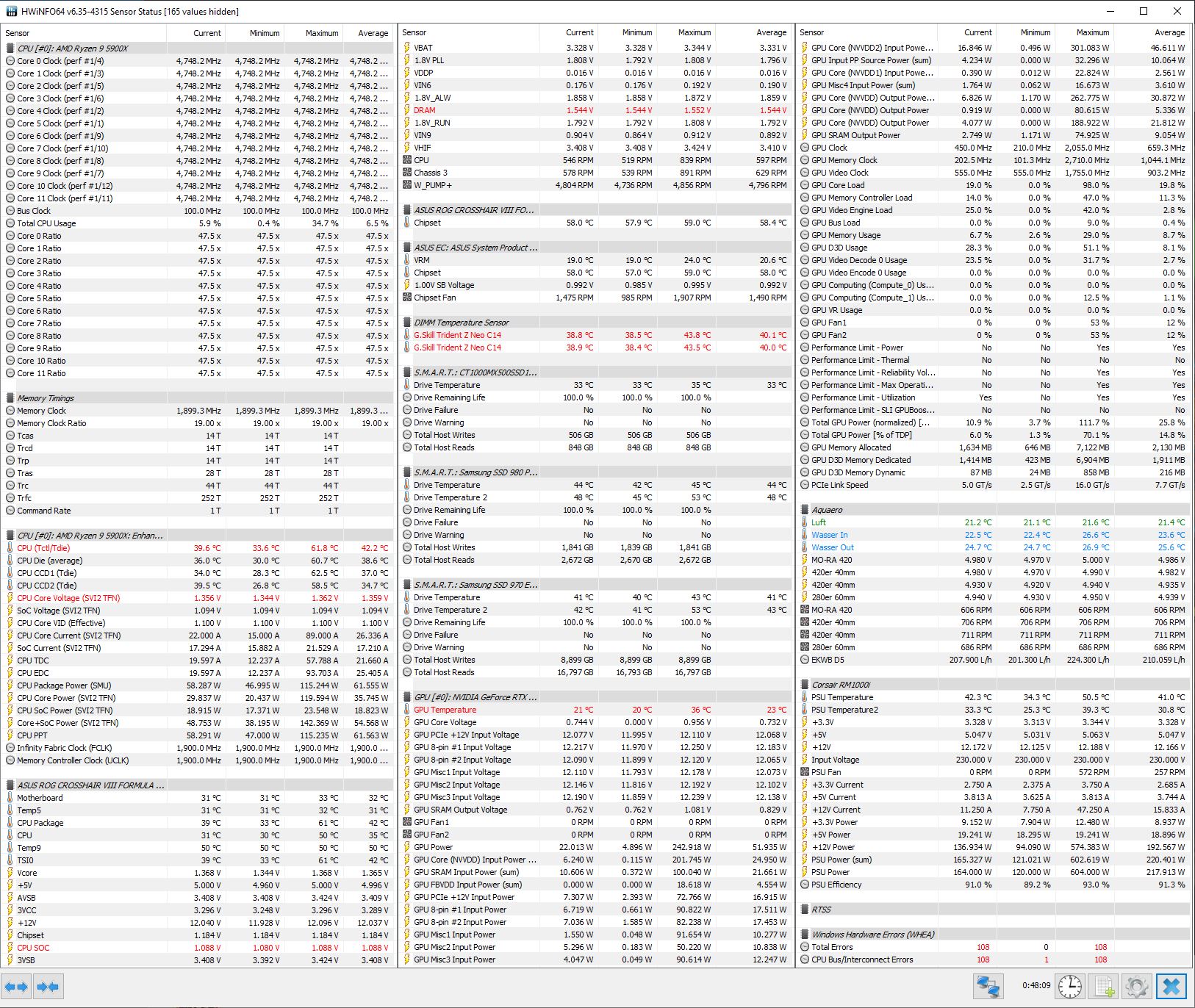The width and height of the screenshot is (1195, 1008).
Task: Click the Maximum column header in the middle pane
Action: (685, 32)
